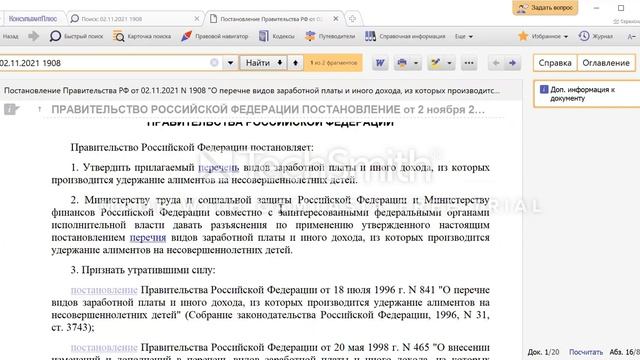Open Кодексы section
Image resolution: width=640 pixels, height=360 pixels.
point(276,36)
